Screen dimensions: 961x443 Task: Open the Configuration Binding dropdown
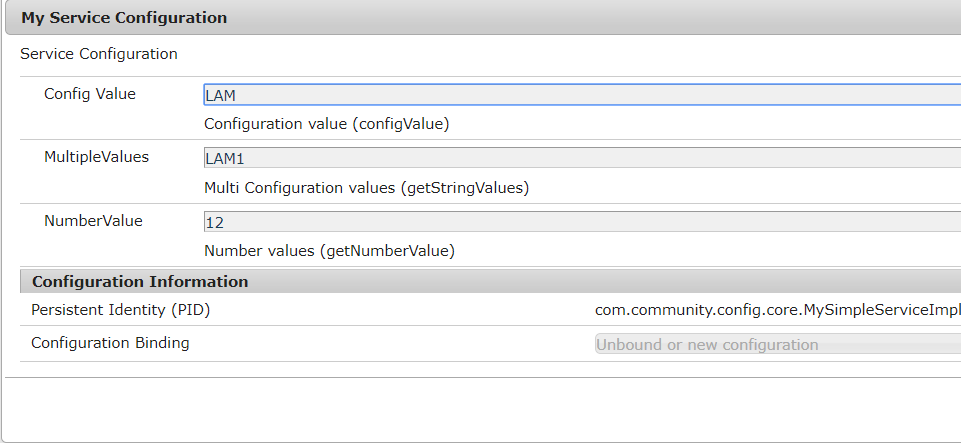point(776,344)
